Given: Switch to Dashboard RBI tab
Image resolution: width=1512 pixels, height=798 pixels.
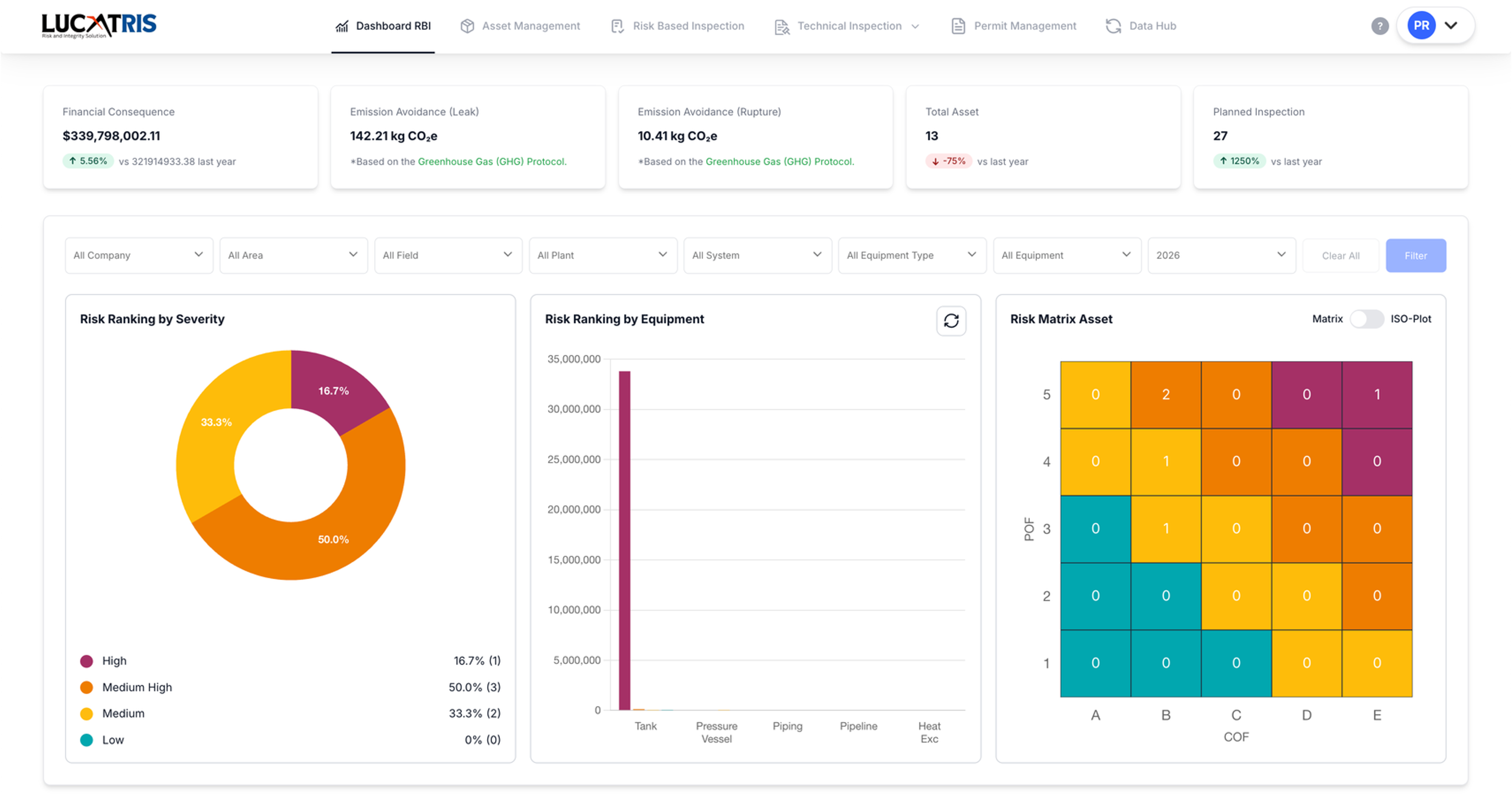Looking at the screenshot, I should (383, 26).
